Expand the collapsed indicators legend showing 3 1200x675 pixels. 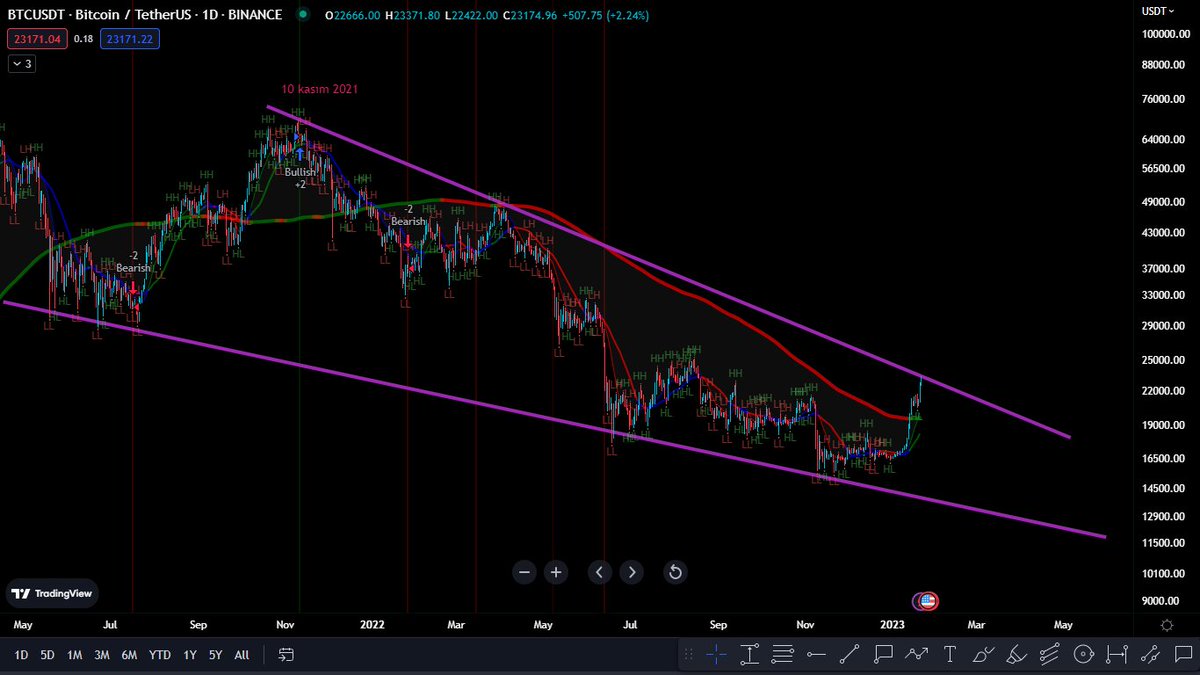22,64
